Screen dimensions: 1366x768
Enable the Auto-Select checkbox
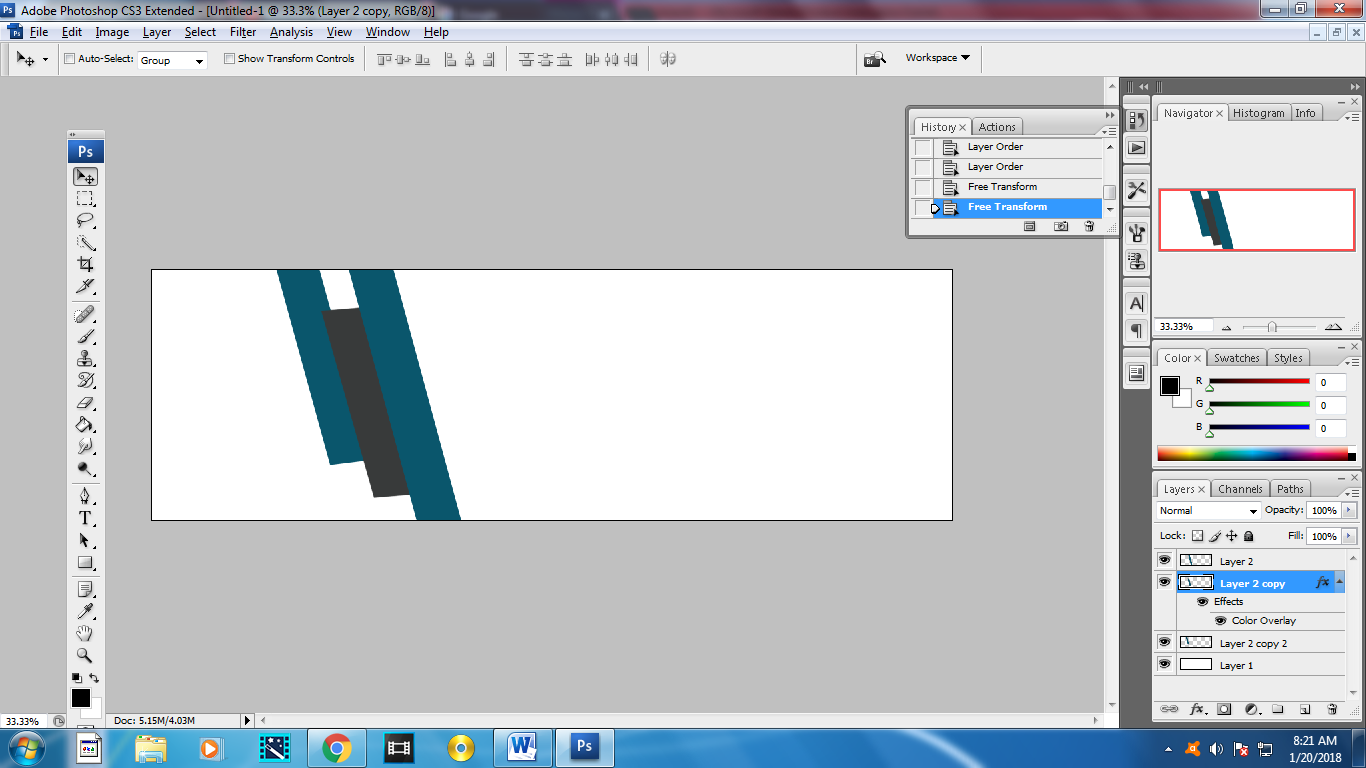70,59
